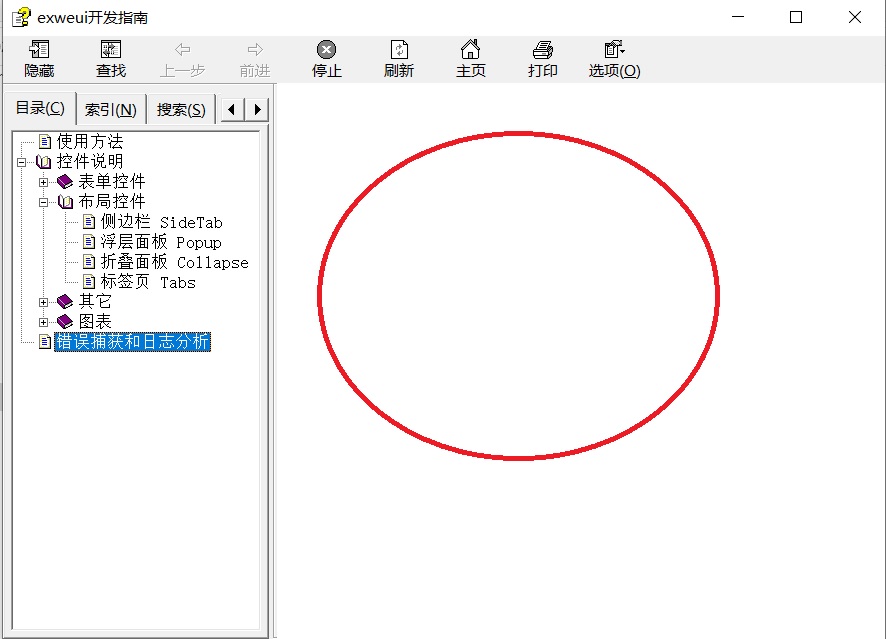The width and height of the screenshot is (886, 639).
Task: Maximize the exweui开发指南 window
Action: (x=796, y=17)
